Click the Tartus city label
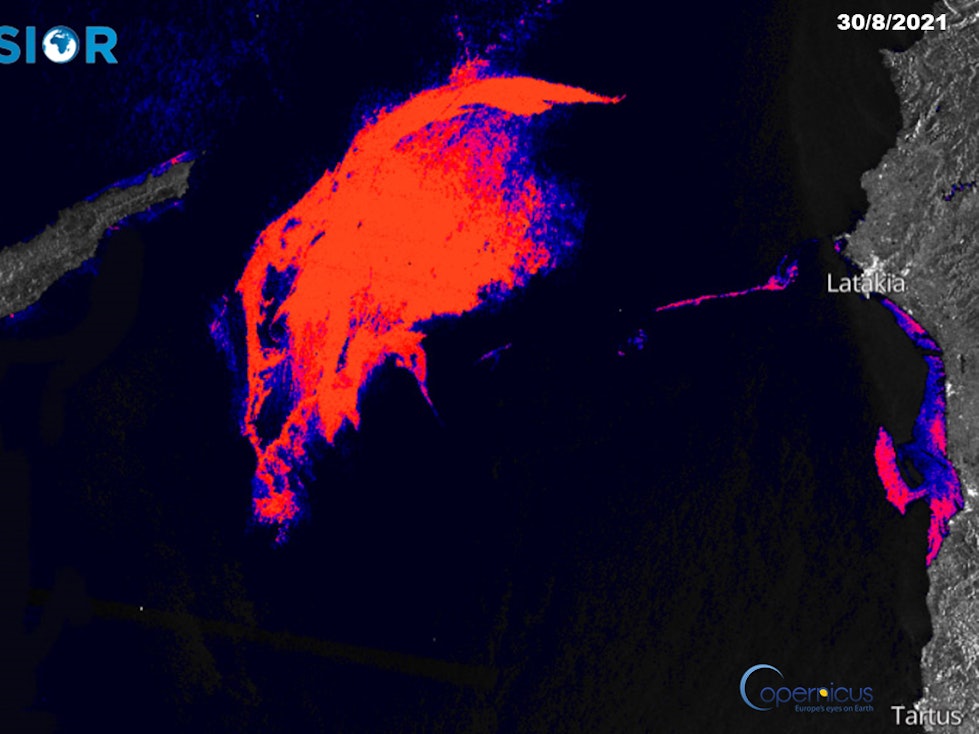The width and height of the screenshot is (979, 734). (926, 716)
